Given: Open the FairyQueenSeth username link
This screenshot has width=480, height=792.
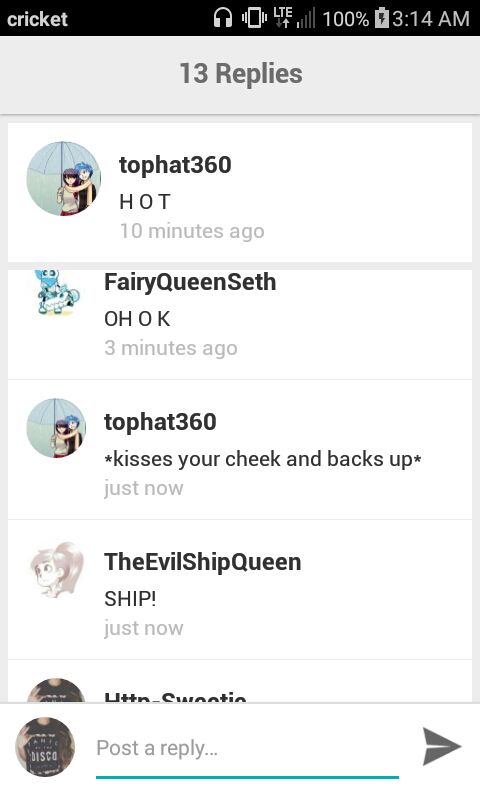Looking at the screenshot, I should tap(190, 282).
